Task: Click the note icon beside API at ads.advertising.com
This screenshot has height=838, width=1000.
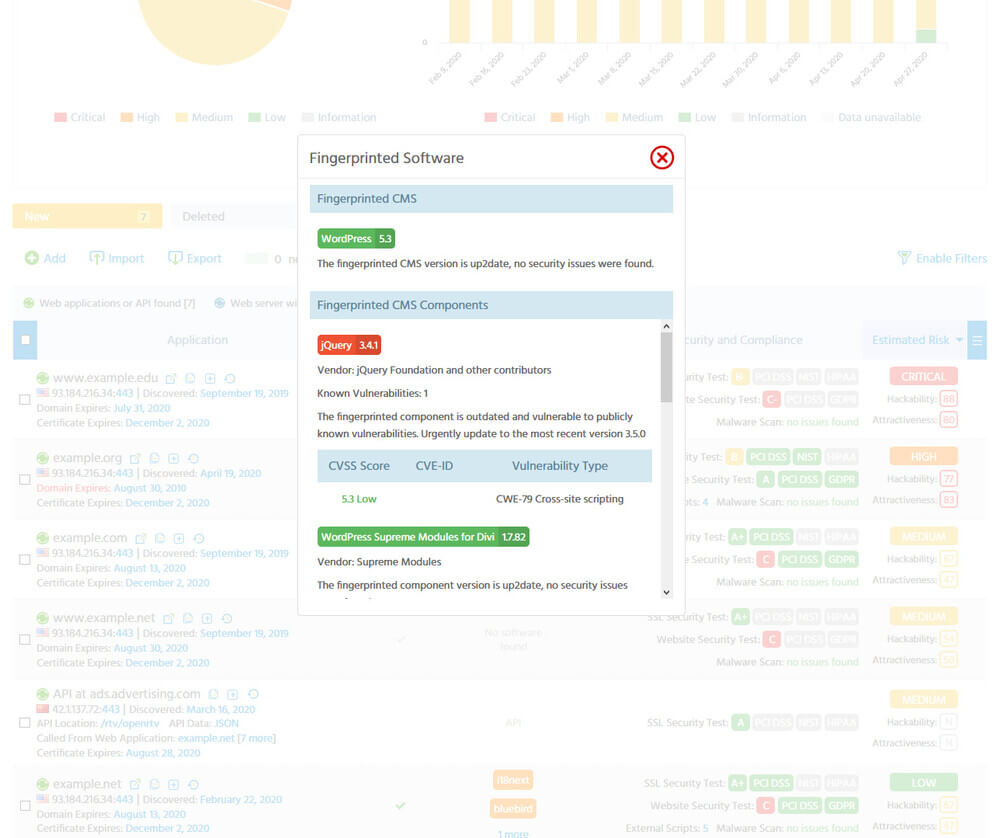Action: tap(214, 694)
